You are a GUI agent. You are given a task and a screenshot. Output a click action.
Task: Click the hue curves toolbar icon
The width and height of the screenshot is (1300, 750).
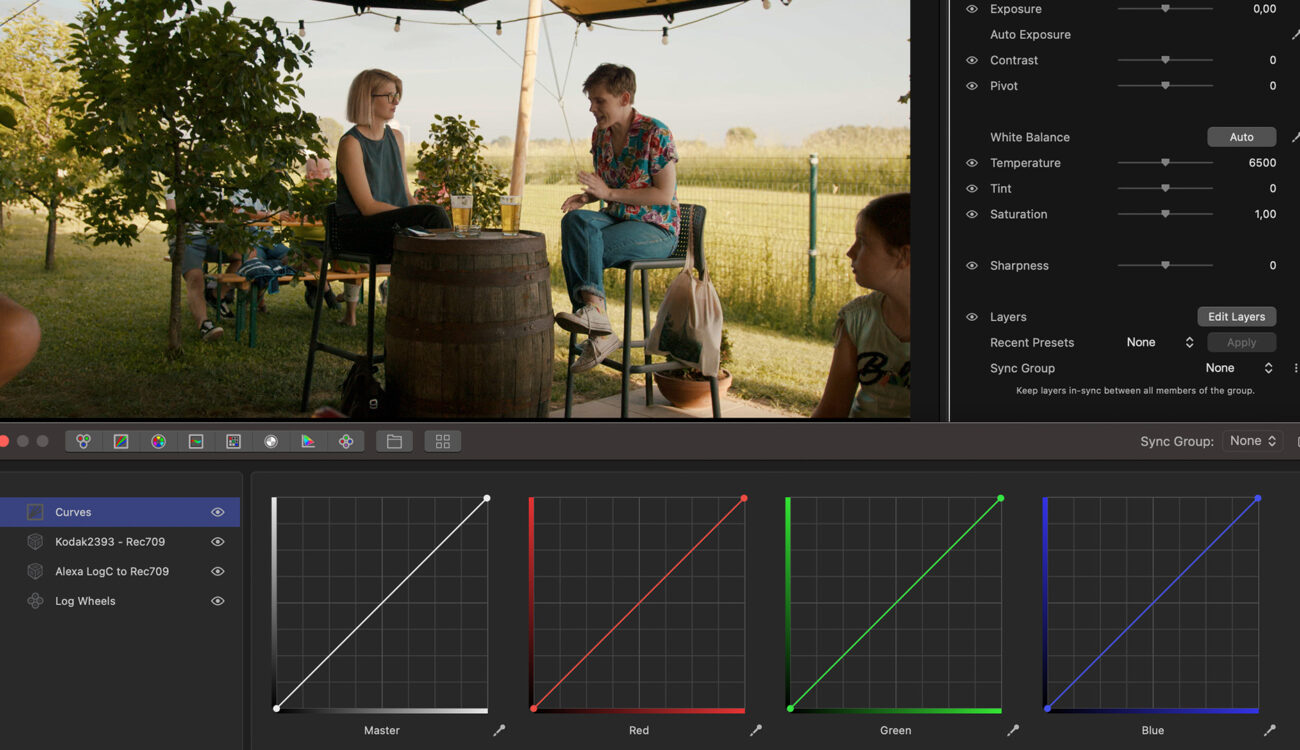(x=196, y=441)
